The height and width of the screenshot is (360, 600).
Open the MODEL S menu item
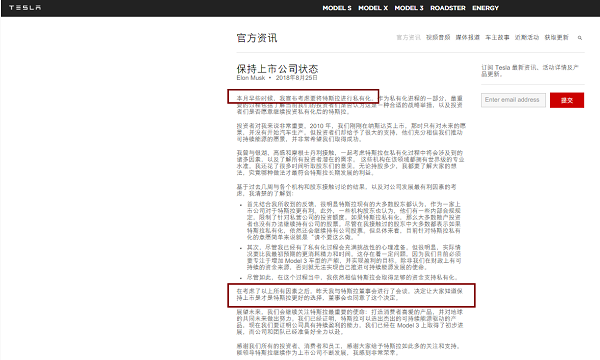pos(337,8)
